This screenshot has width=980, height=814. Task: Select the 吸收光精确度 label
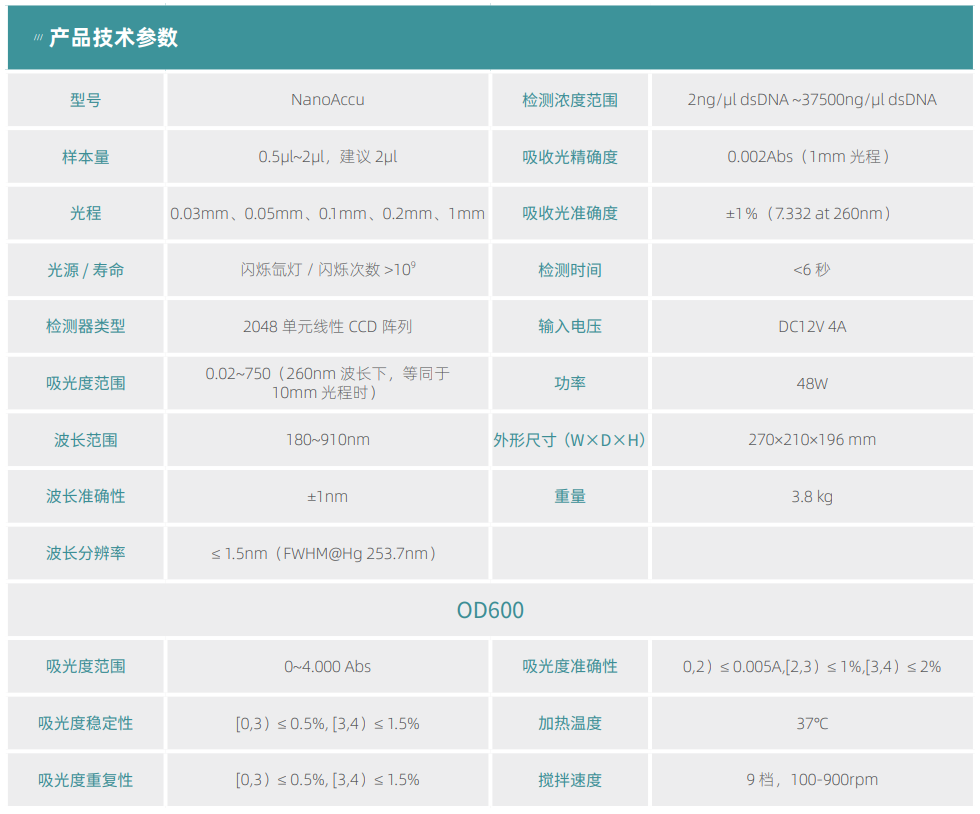570,157
